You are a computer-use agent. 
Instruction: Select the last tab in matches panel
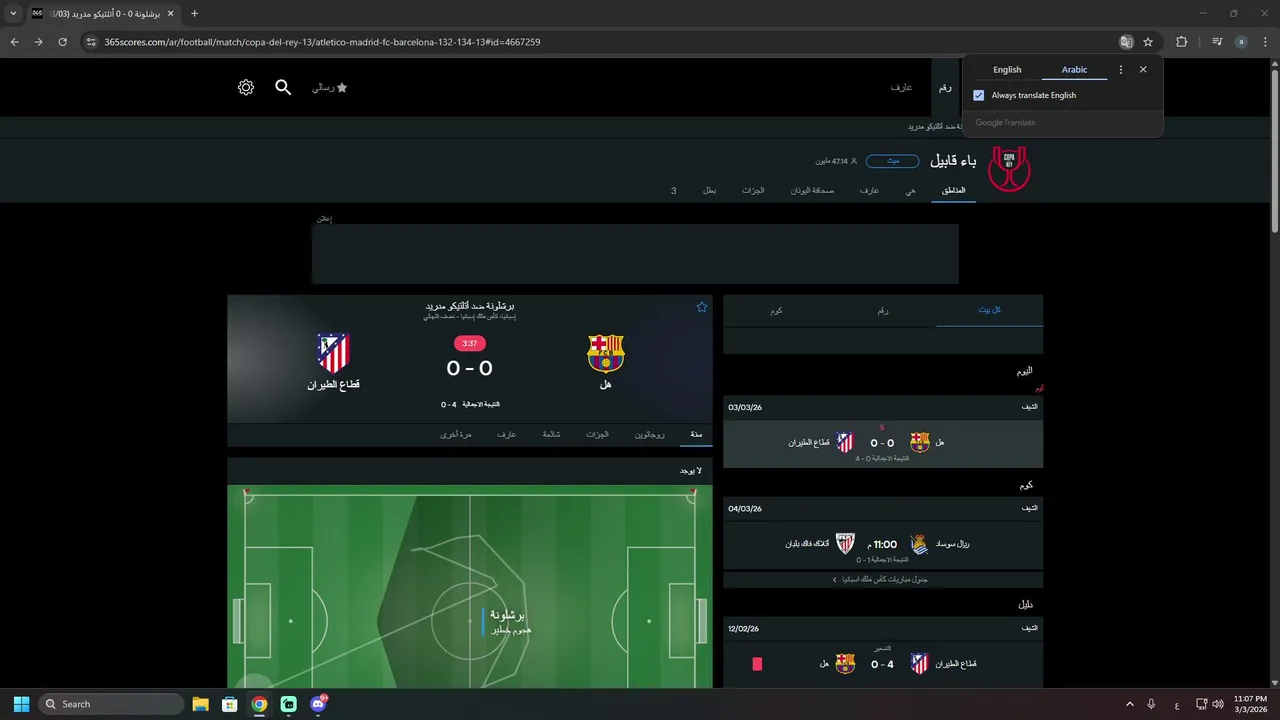(x=776, y=311)
